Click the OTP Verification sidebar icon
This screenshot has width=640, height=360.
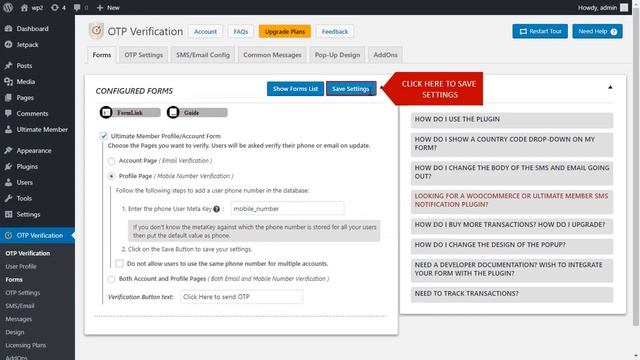pyautogui.click(x=8, y=235)
